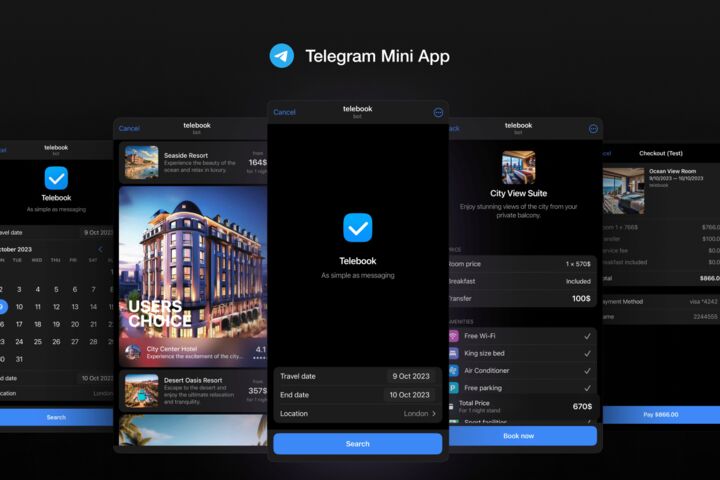The width and height of the screenshot is (720, 480).
Task: Toggle the Free parking checkmark
Action: (x=587, y=388)
